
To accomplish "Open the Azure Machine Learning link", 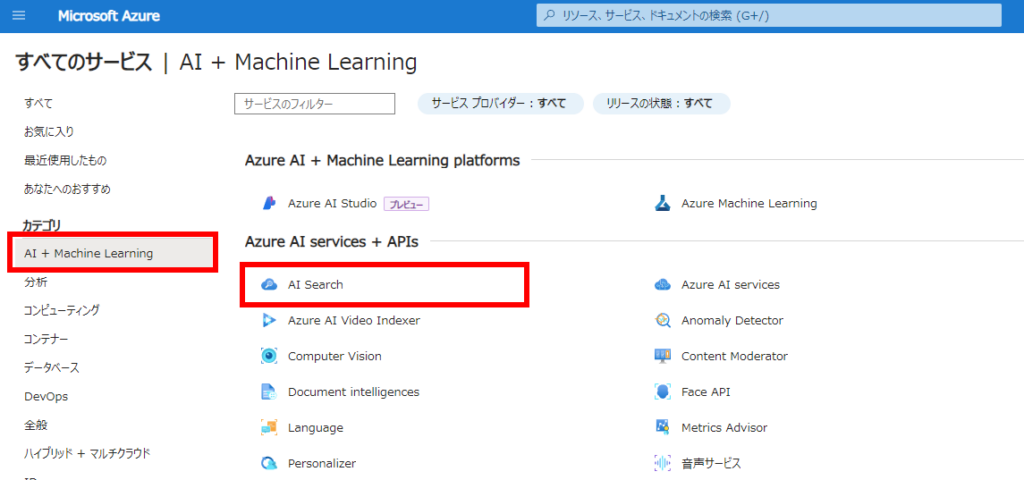I will pyautogui.click(x=749, y=204).
